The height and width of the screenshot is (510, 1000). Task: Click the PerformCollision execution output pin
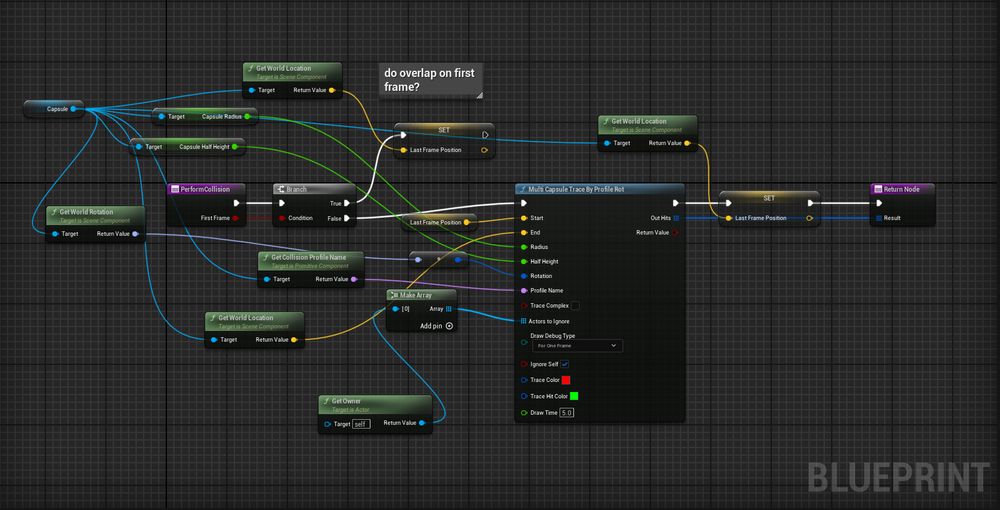(x=236, y=203)
